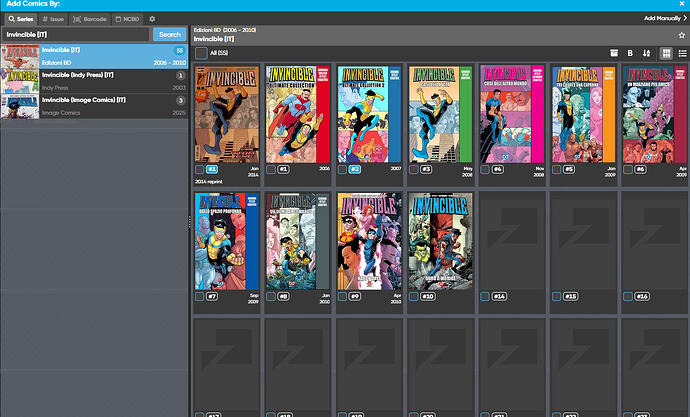The image size is (690, 417).
Task: Open the issue #6 cover with crimson spine
Action: (x=655, y=114)
